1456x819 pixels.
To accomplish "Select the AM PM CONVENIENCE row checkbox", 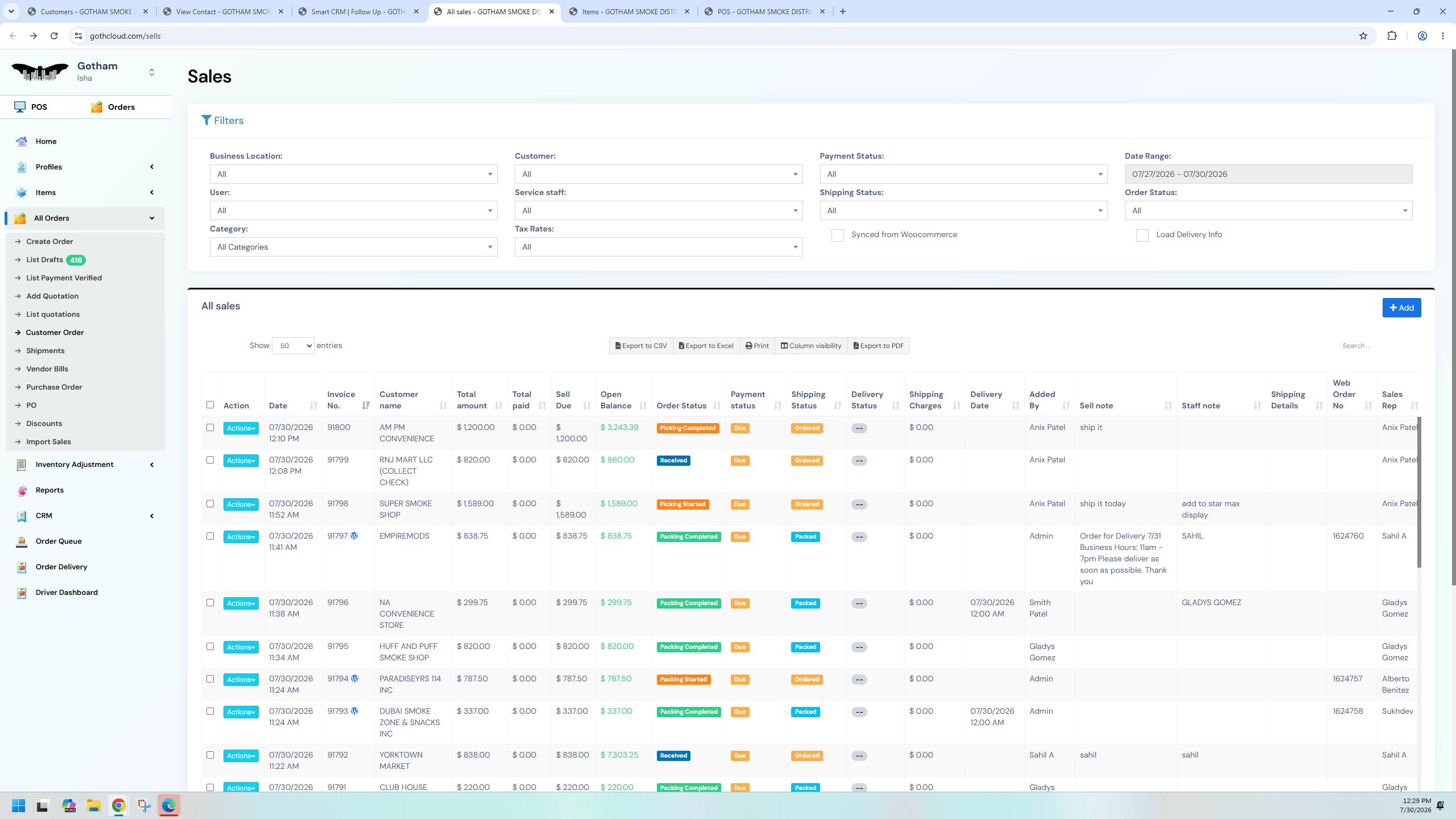I will pos(210,428).
